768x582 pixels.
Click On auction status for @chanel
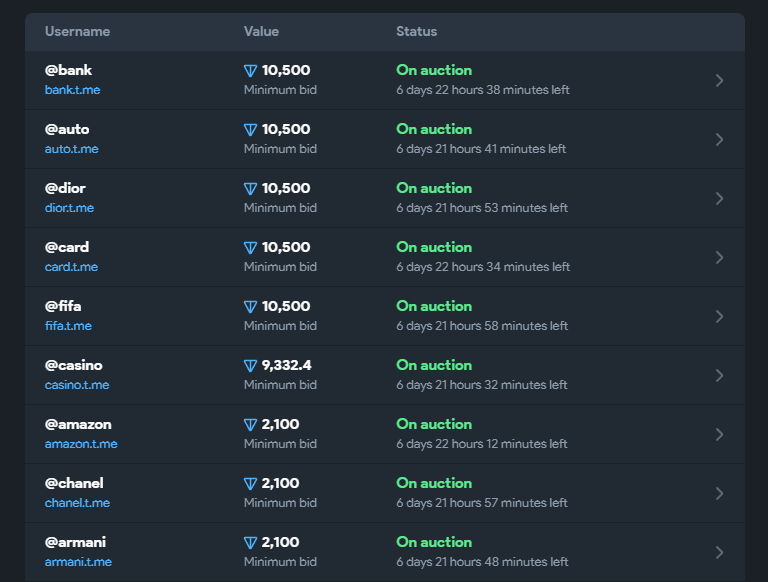coord(434,483)
